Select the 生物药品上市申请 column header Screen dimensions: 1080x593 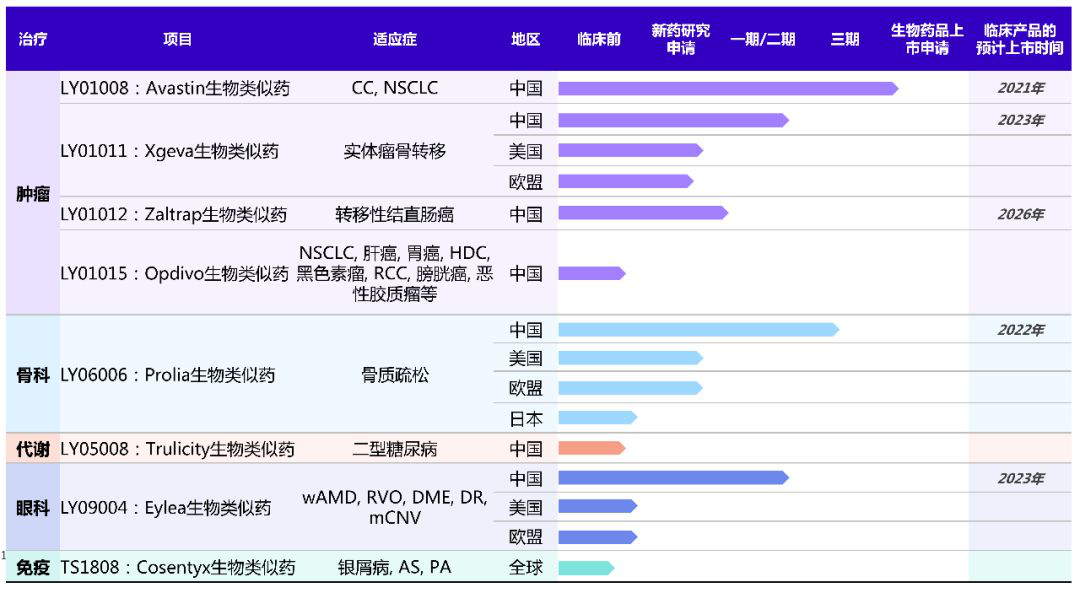click(926, 39)
